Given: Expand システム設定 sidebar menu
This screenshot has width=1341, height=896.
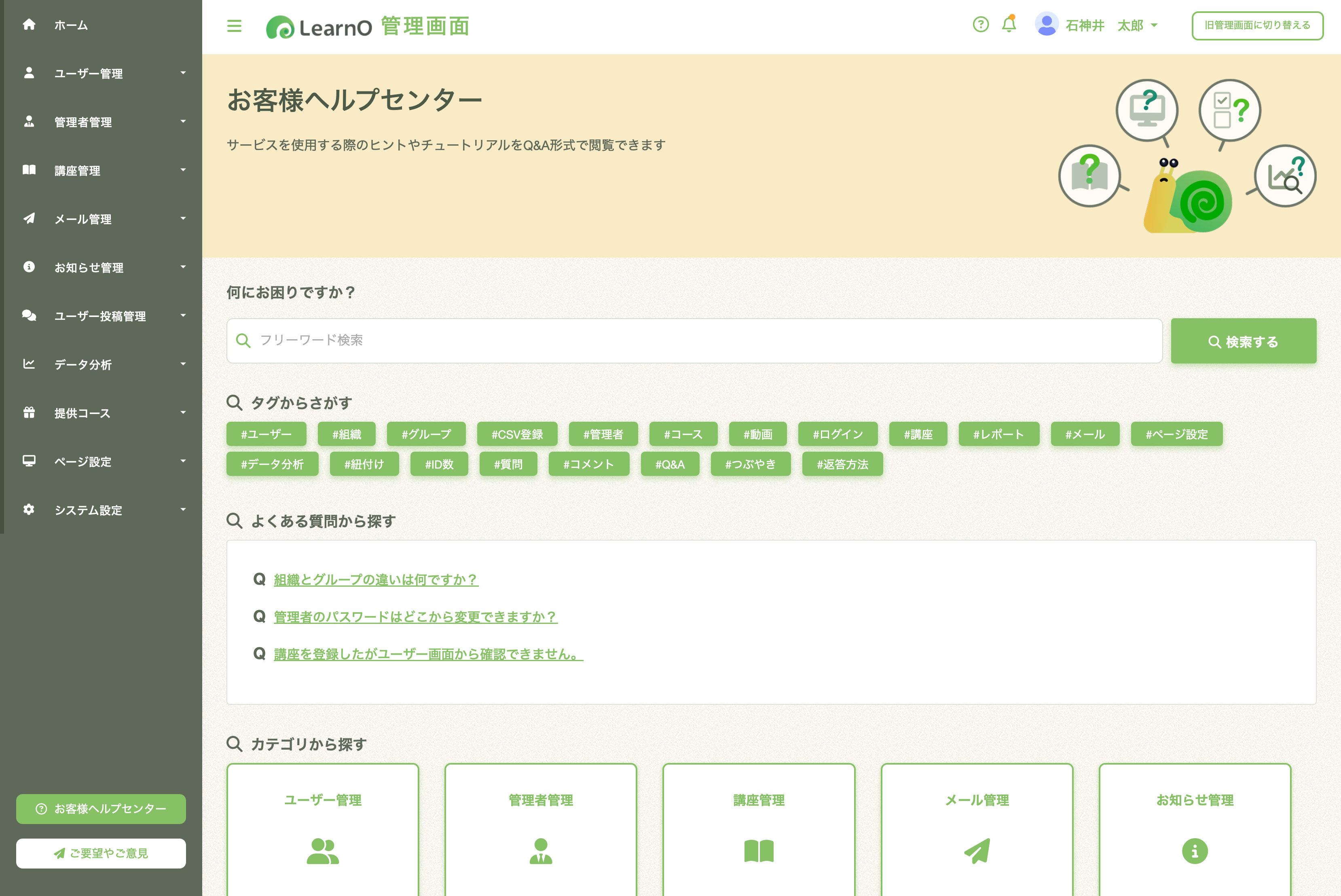Looking at the screenshot, I should (x=89, y=510).
